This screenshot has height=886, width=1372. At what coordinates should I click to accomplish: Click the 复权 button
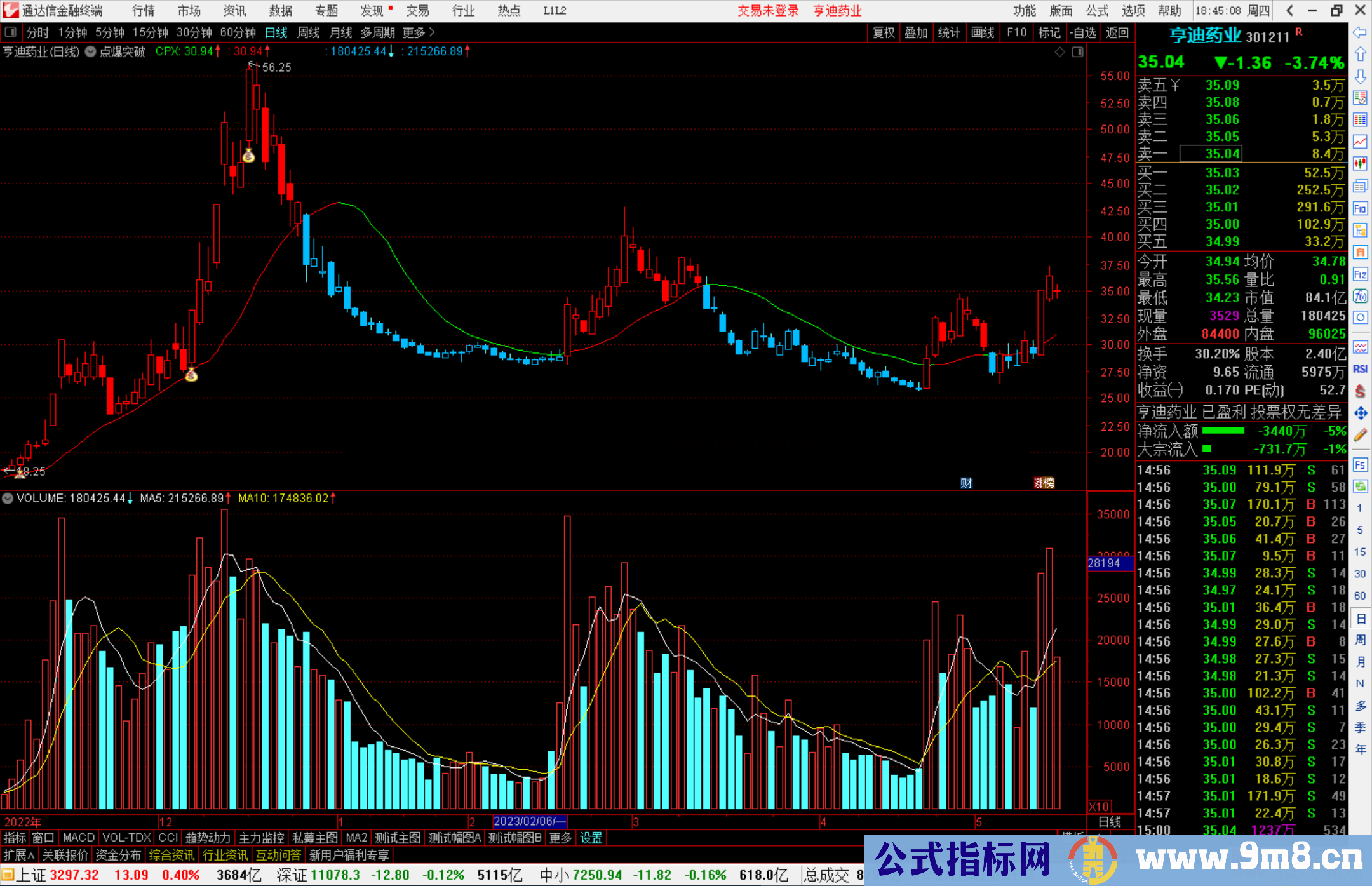pyautogui.click(x=884, y=32)
